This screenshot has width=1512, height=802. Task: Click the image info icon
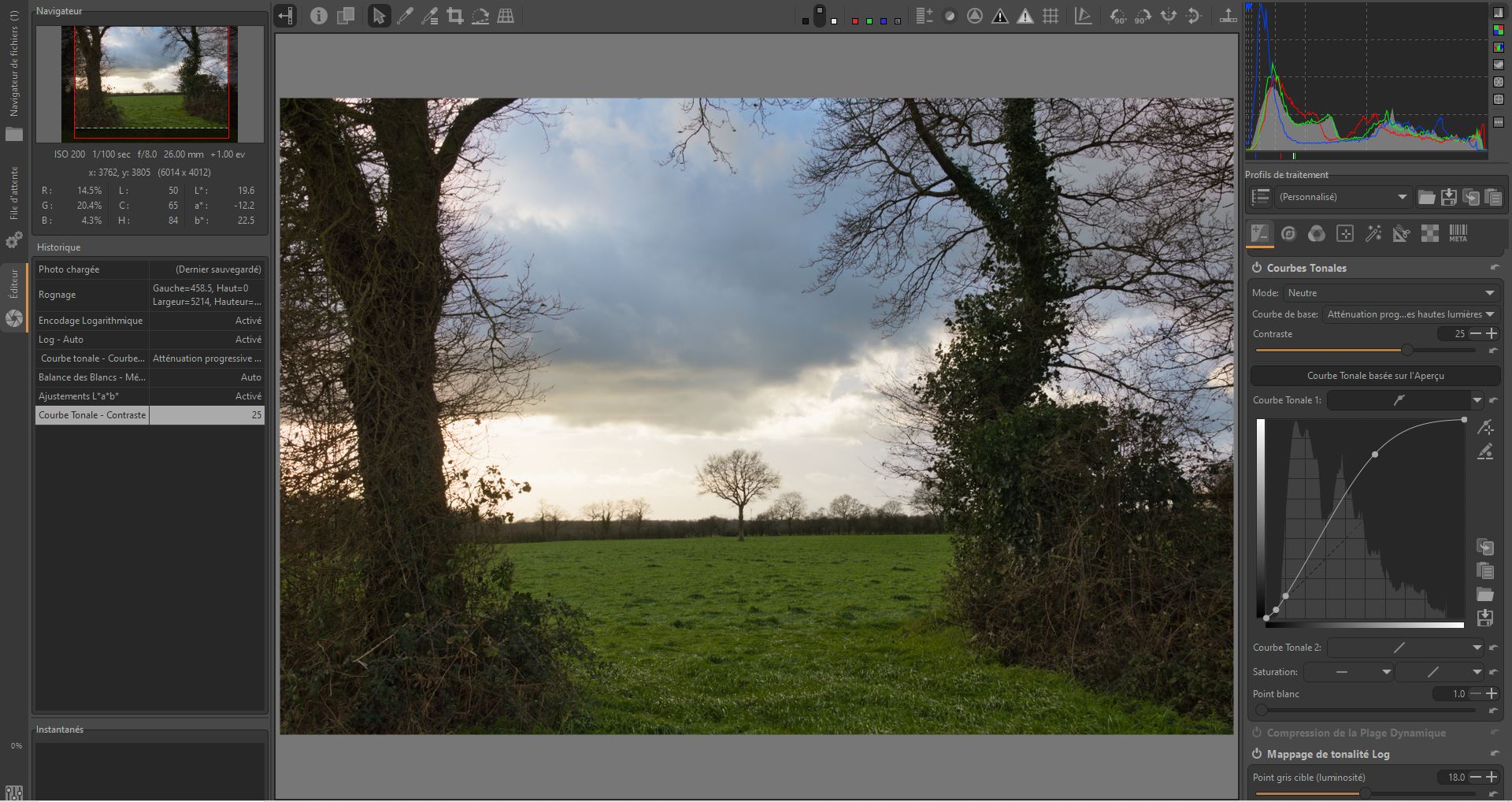pos(318,16)
